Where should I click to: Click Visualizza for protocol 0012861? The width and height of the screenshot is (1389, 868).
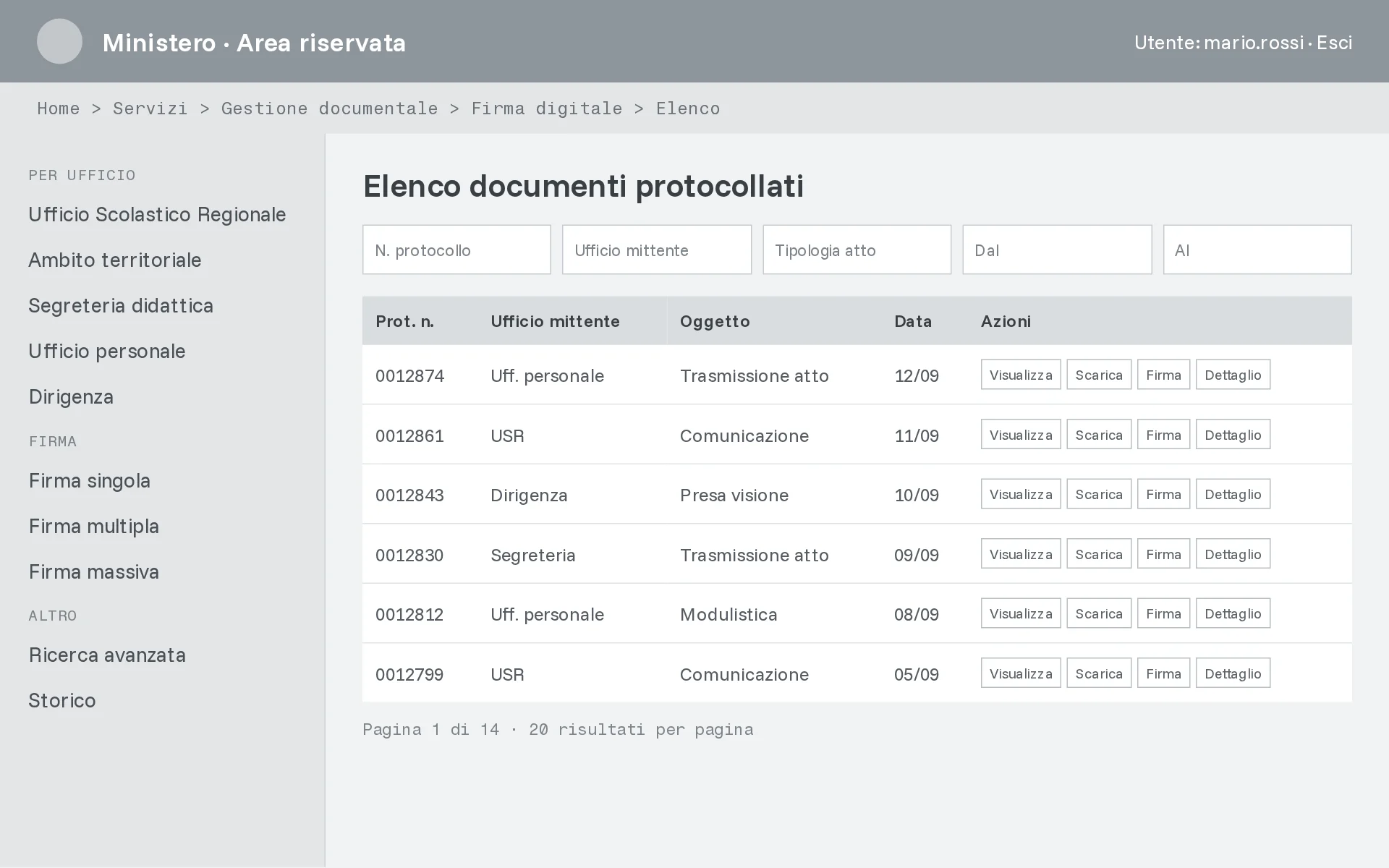coord(1021,435)
